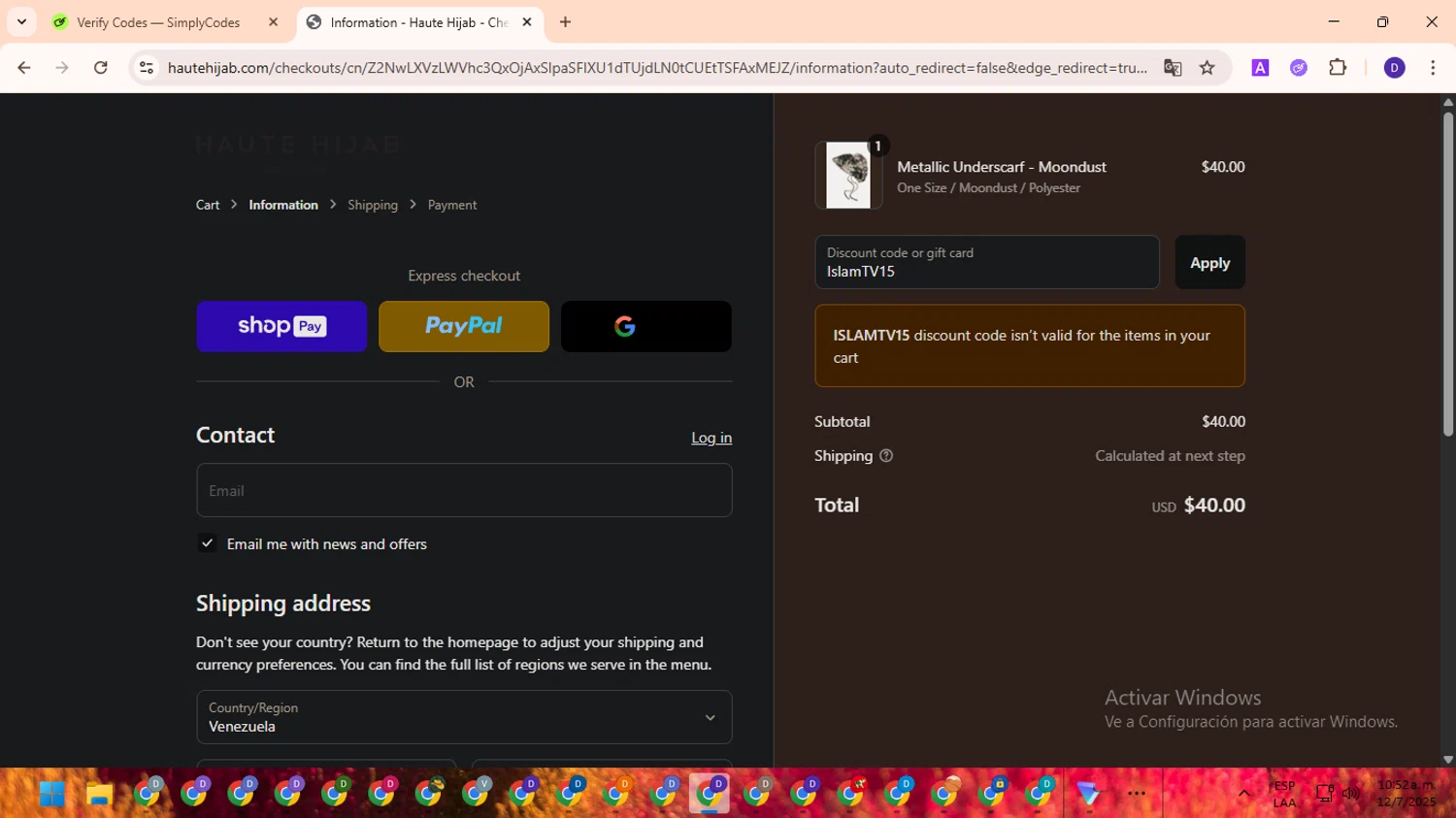Image resolution: width=1456 pixels, height=818 pixels.
Task: Pay with Shop Pay express checkout
Action: 281,326
